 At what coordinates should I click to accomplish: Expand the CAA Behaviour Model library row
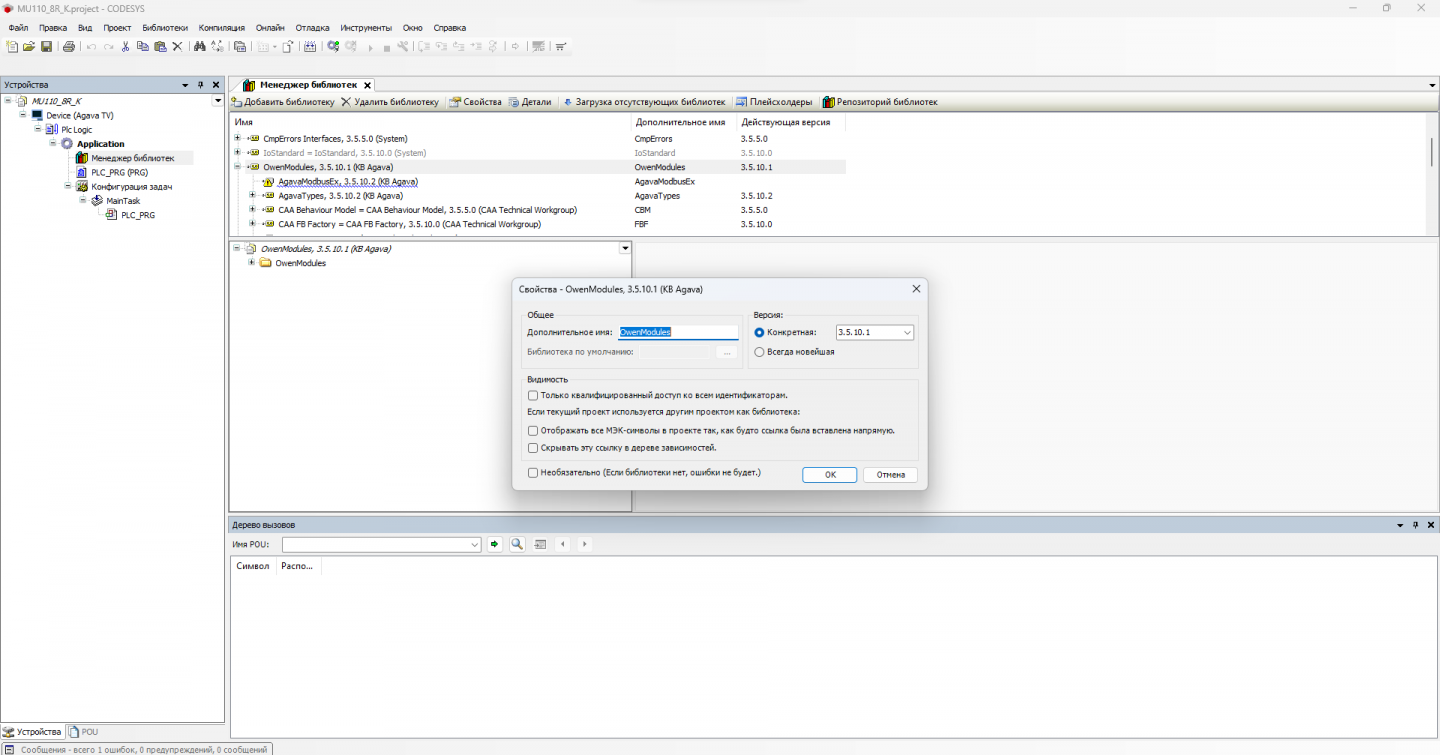pyautogui.click(x=253, y=210)
